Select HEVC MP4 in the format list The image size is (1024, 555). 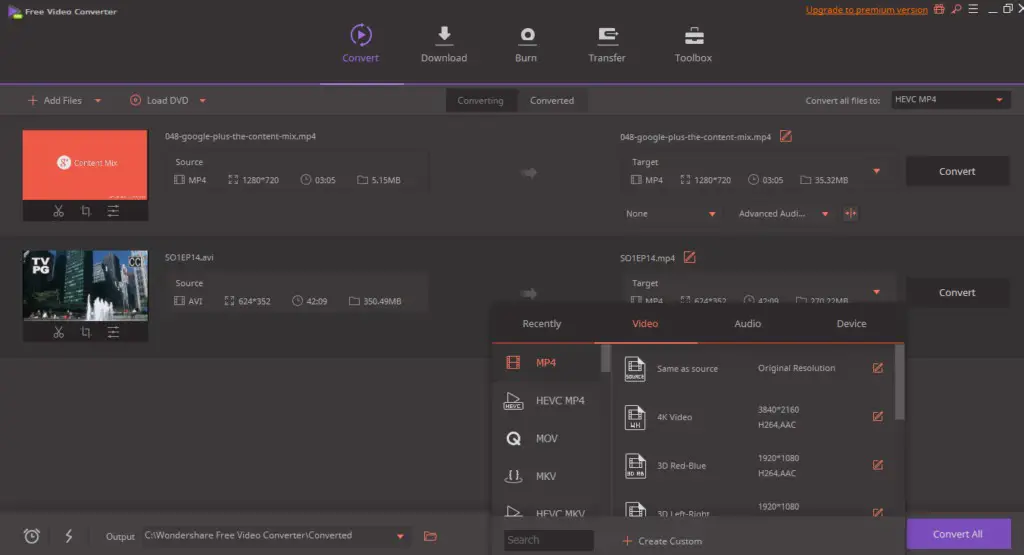(x=547, y=400)
